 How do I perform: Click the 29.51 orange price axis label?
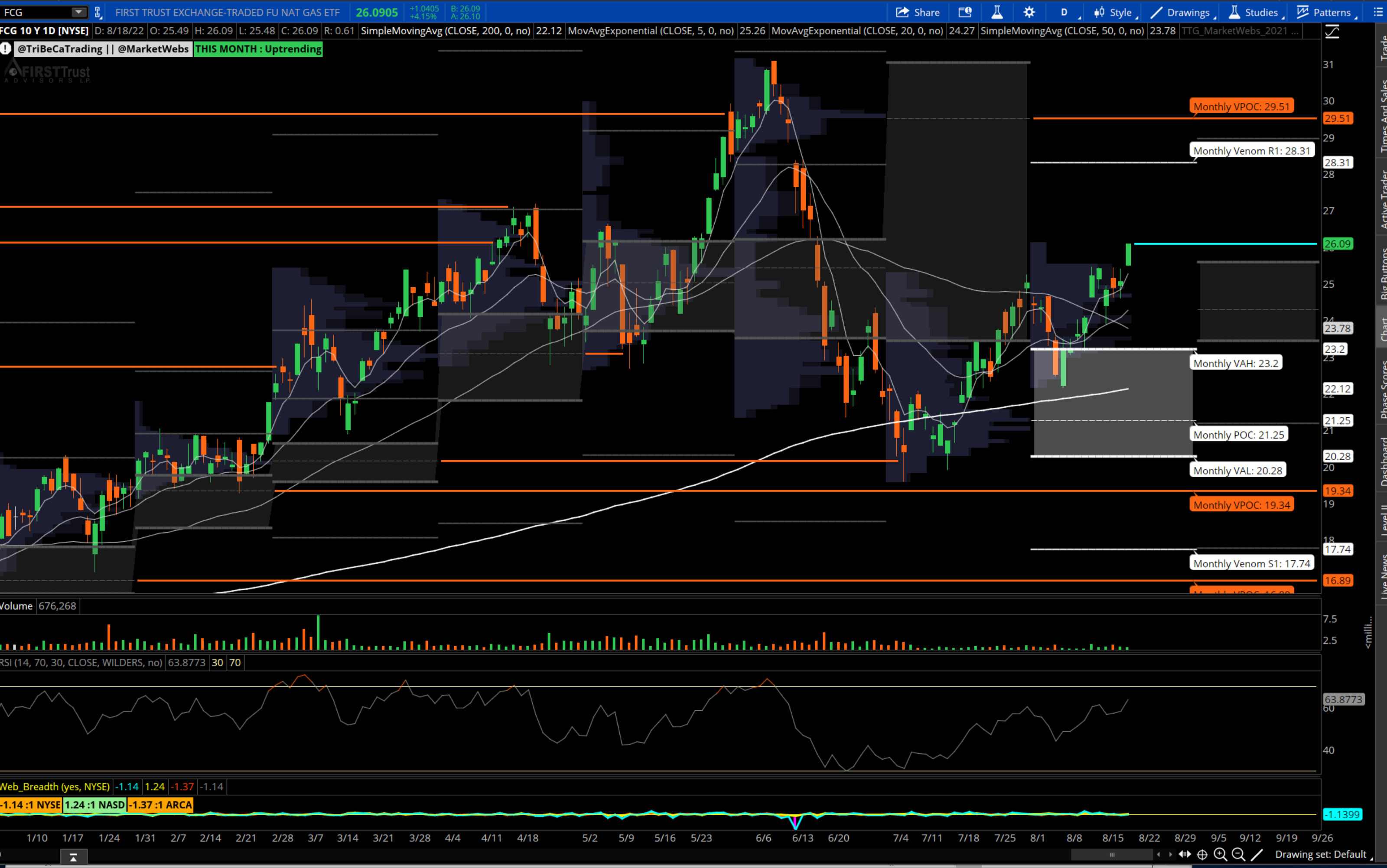pyautogui.click(x=1337, y=118)
